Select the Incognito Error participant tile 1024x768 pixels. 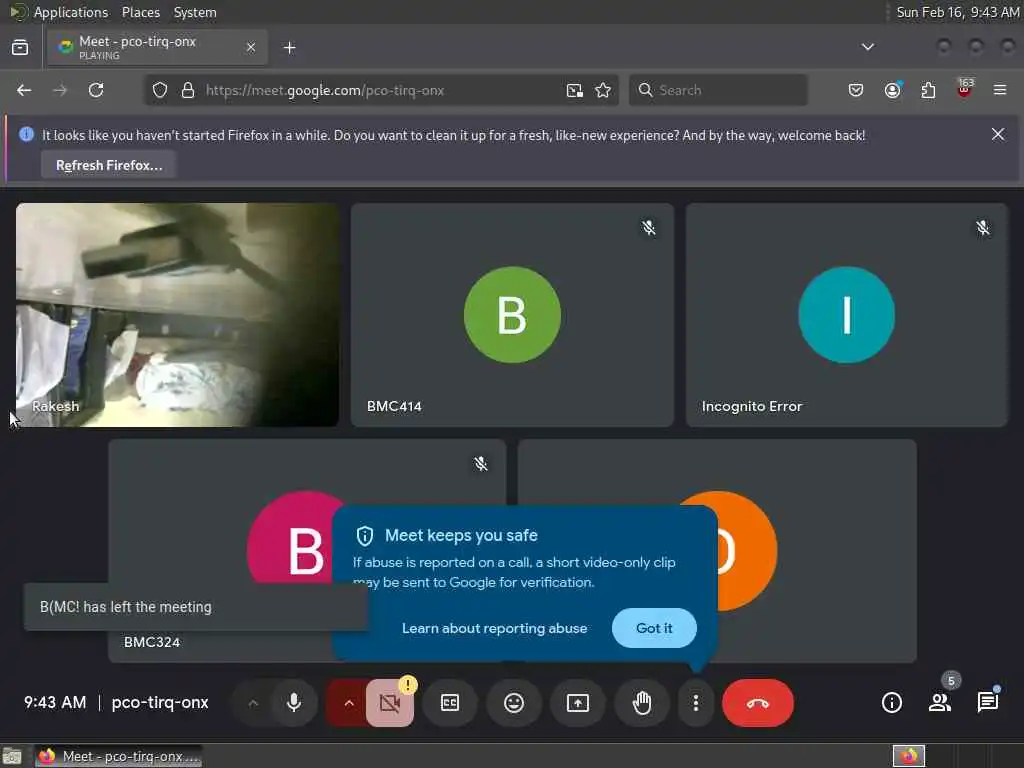(x=846, y=315)
